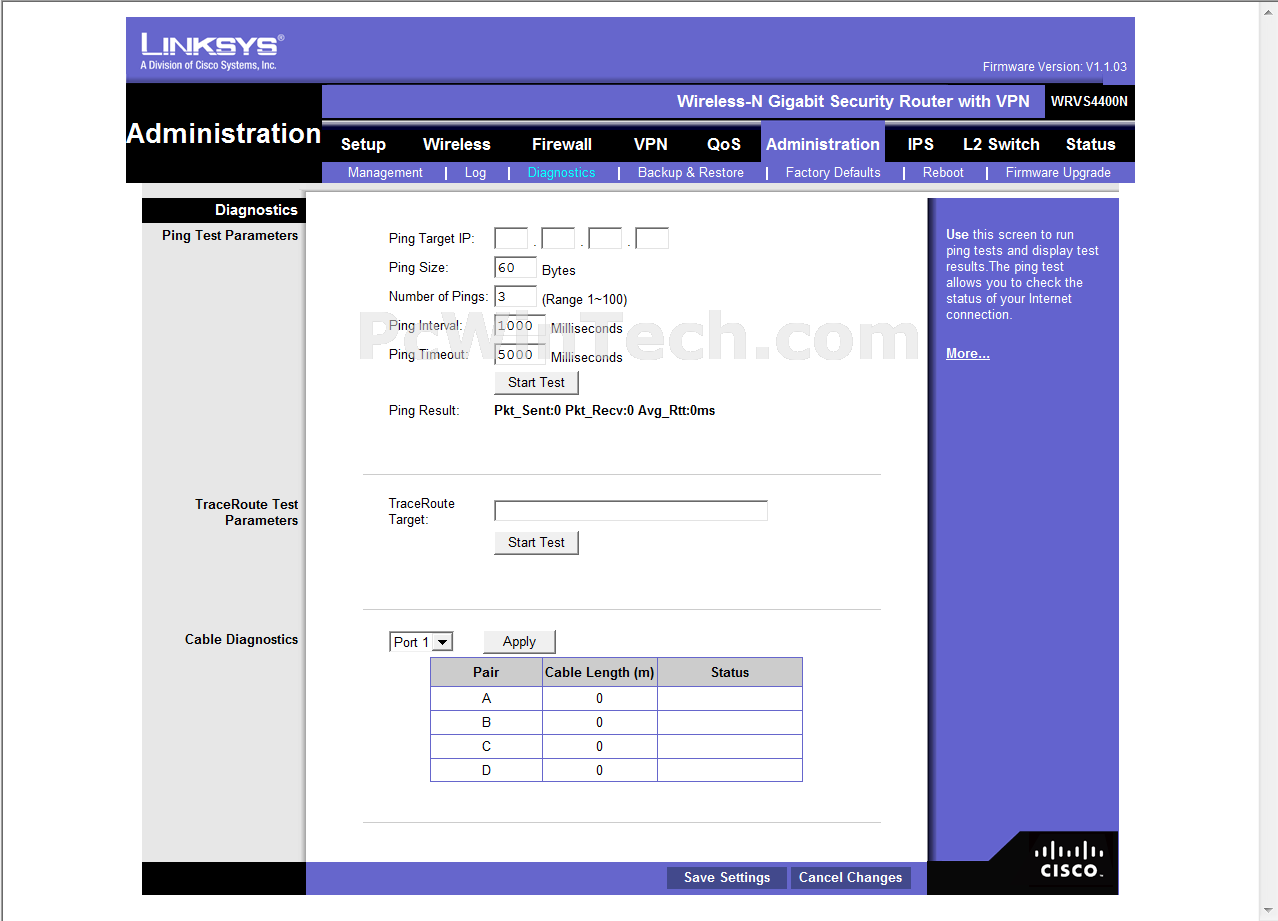The width and height of the screenshot is (1278, 921).
Task: Select Pair A row cell
Action: [x=486, y=698]
